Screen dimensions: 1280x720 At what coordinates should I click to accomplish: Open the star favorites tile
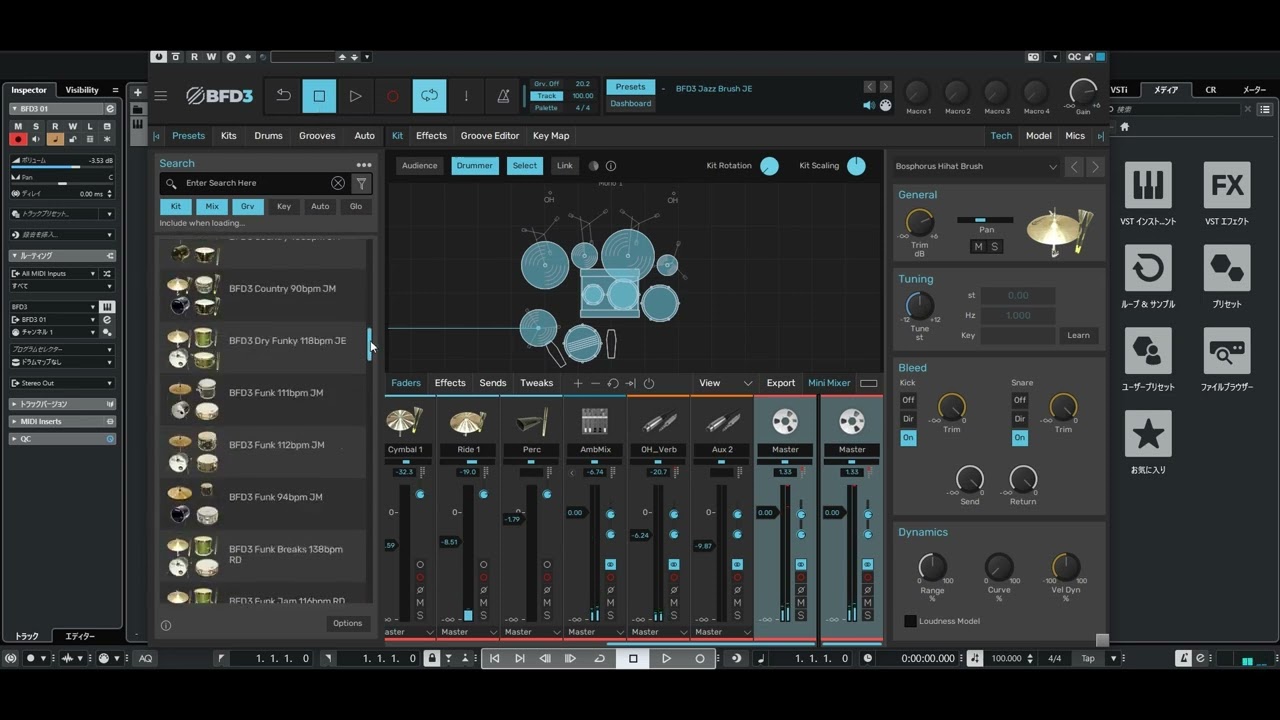pos(1148,434)
